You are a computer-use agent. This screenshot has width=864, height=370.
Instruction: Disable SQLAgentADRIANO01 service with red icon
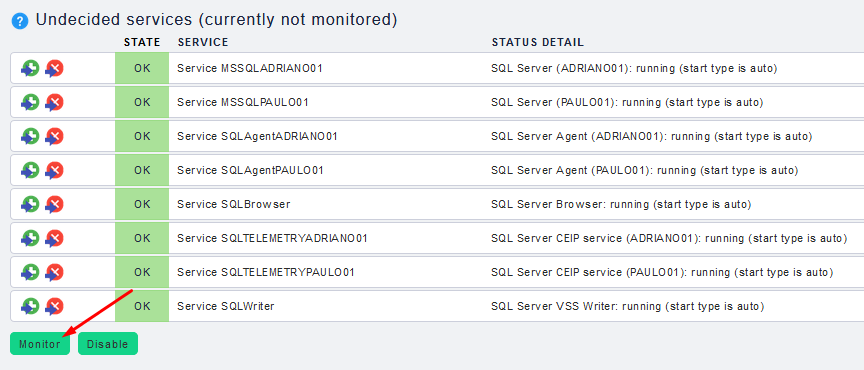coord(54,136)
